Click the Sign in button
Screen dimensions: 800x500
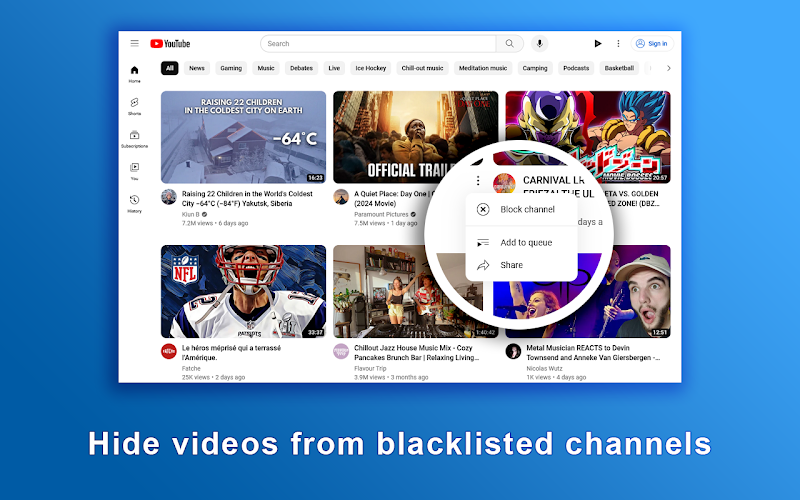[x=652, y=44]
